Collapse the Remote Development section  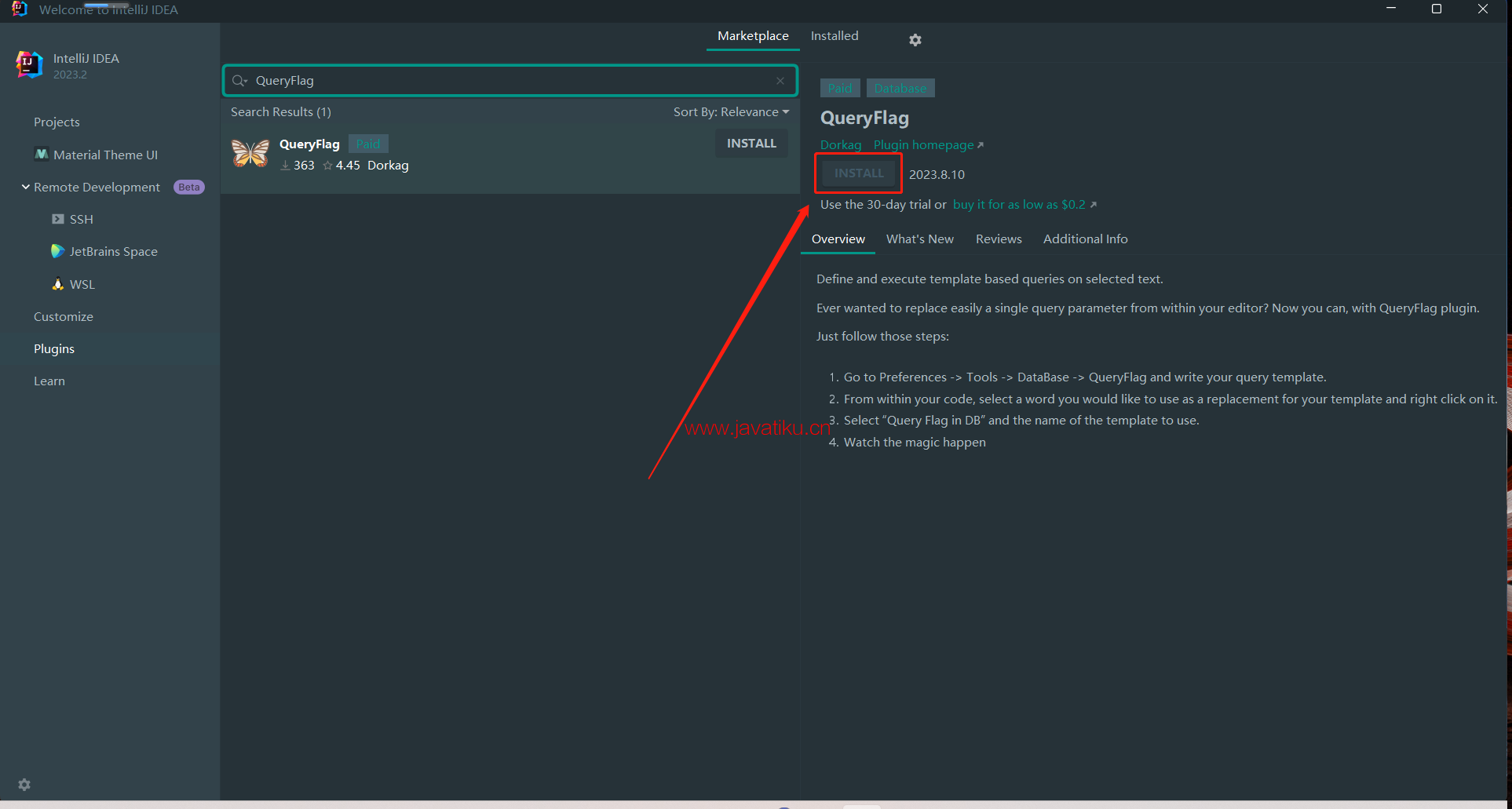click(25, 187)
